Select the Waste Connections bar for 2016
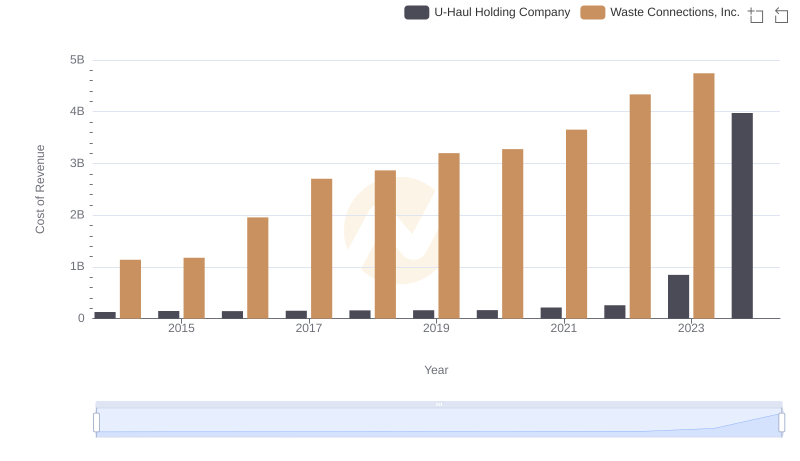The width and height of the screenshot is (800, 461). tap(258, 268)
